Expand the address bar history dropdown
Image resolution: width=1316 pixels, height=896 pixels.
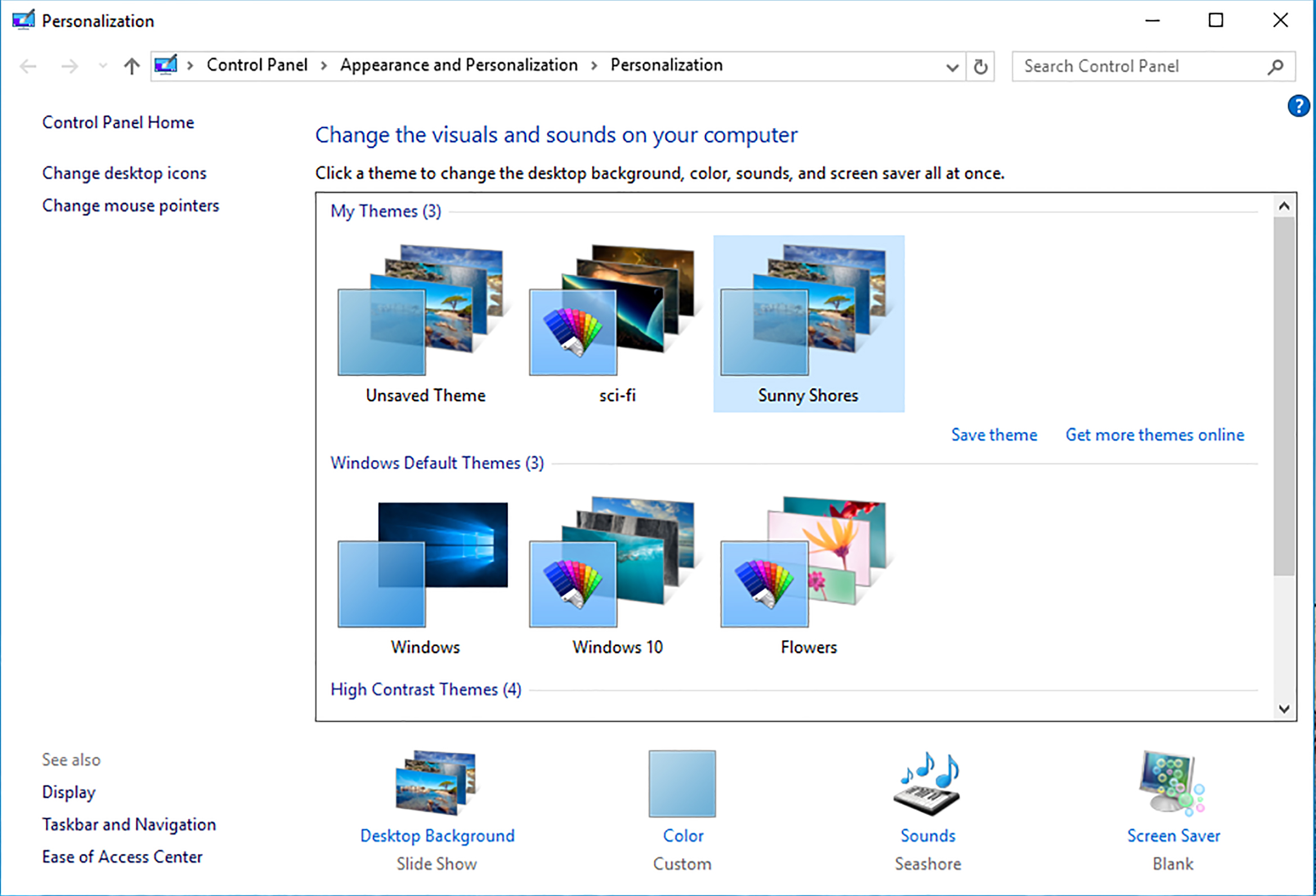pos(952,68)
